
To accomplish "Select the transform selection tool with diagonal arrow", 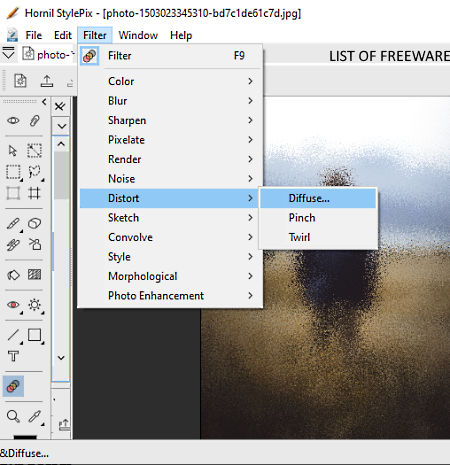I will [34, 151].
